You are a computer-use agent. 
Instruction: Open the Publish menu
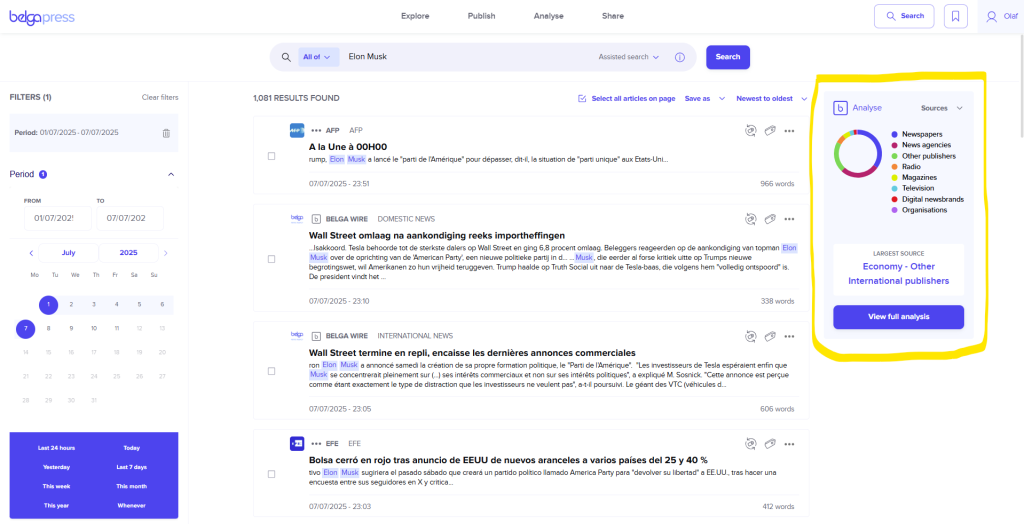[481, 16]
